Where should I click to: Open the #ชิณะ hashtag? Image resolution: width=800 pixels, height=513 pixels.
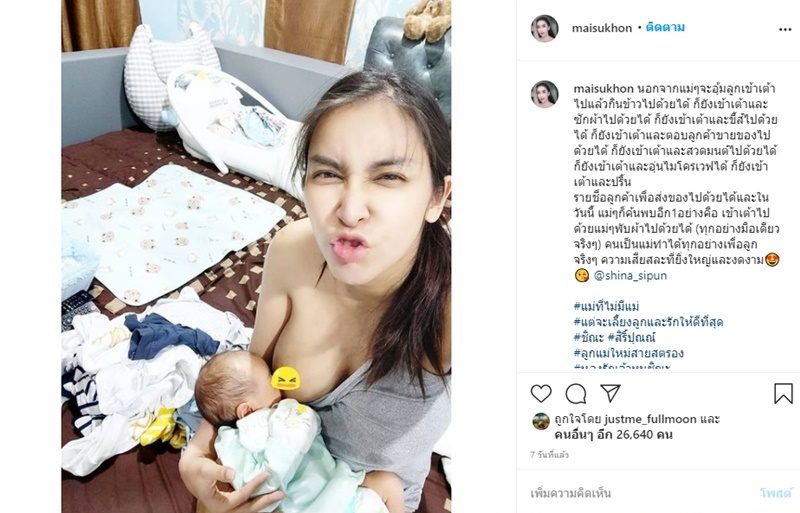589,337
